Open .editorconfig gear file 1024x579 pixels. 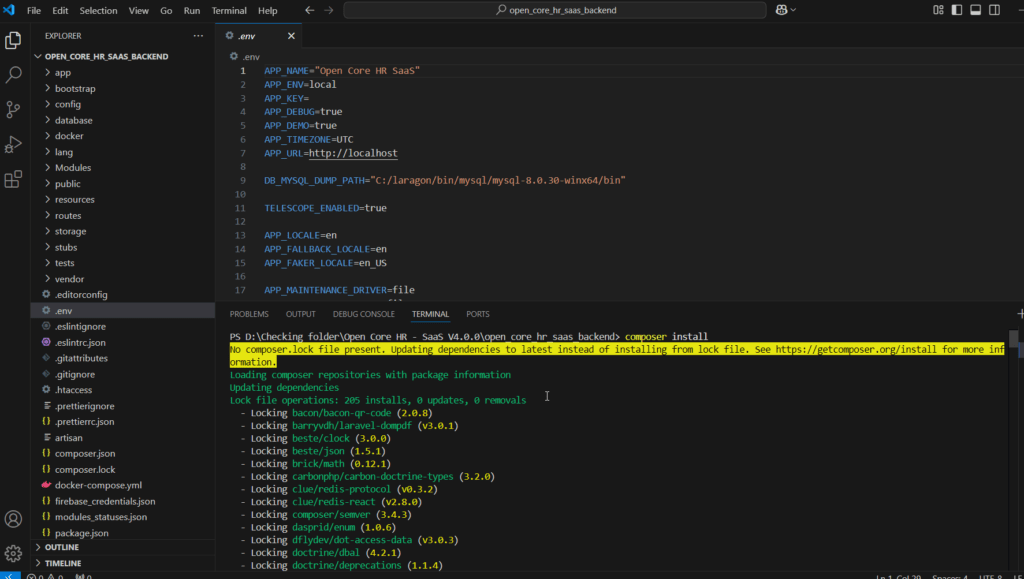[x=81, y=294]
